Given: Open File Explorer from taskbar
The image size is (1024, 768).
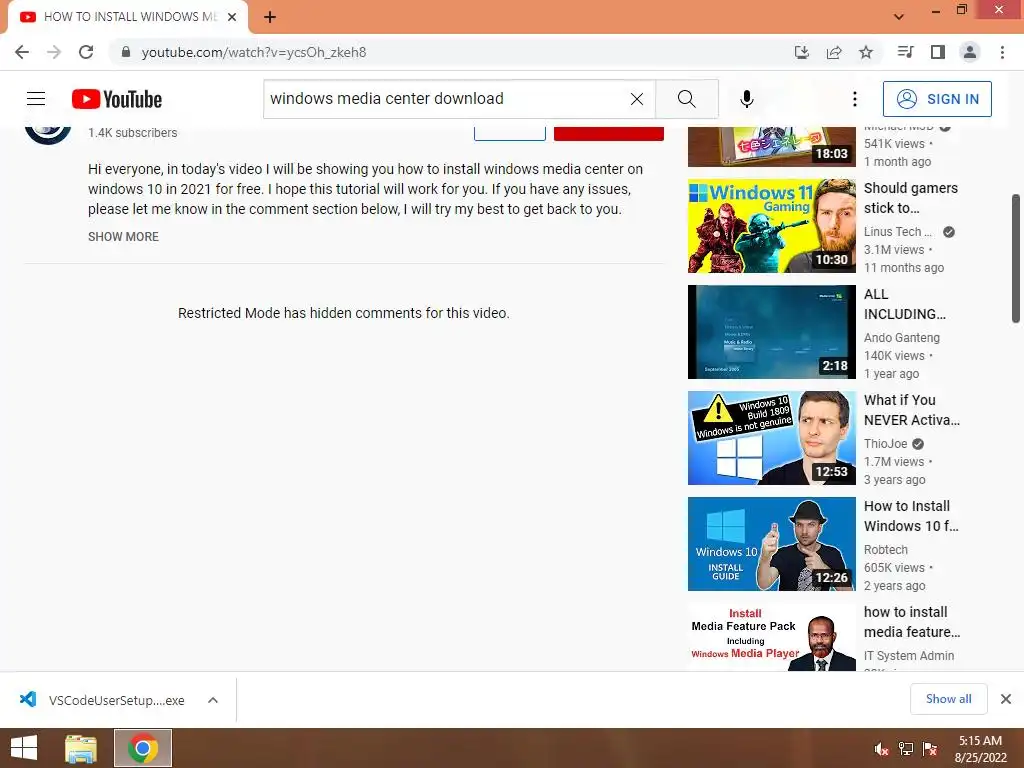Looking at the screenshot, I should pos(81,748).
